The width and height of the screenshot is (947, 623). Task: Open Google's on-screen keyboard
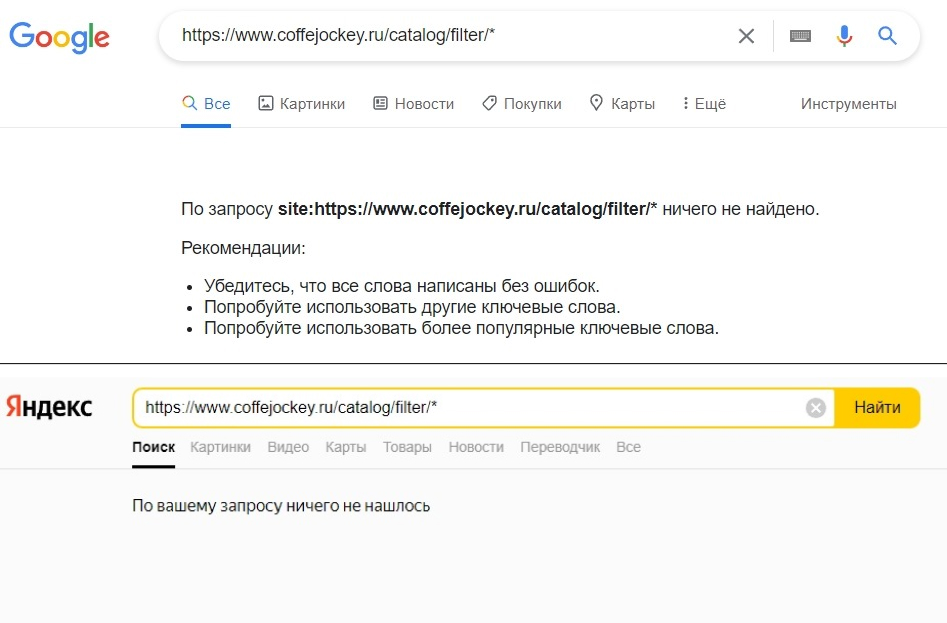click(800, 36)
